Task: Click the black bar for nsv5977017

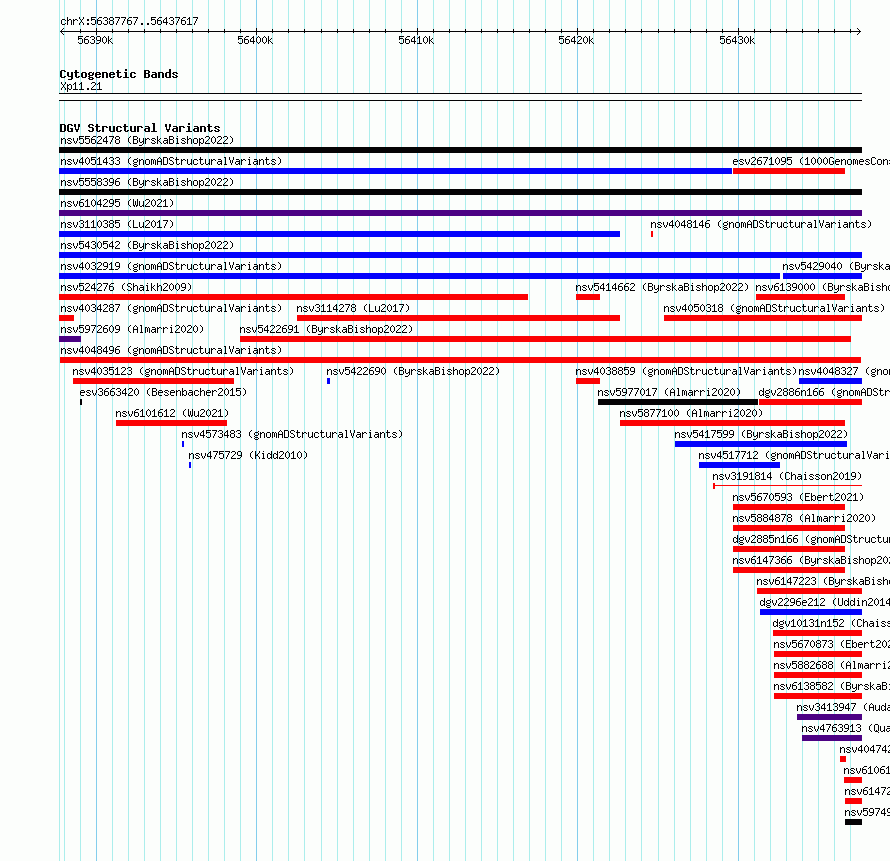Action: tap(678, 402)
